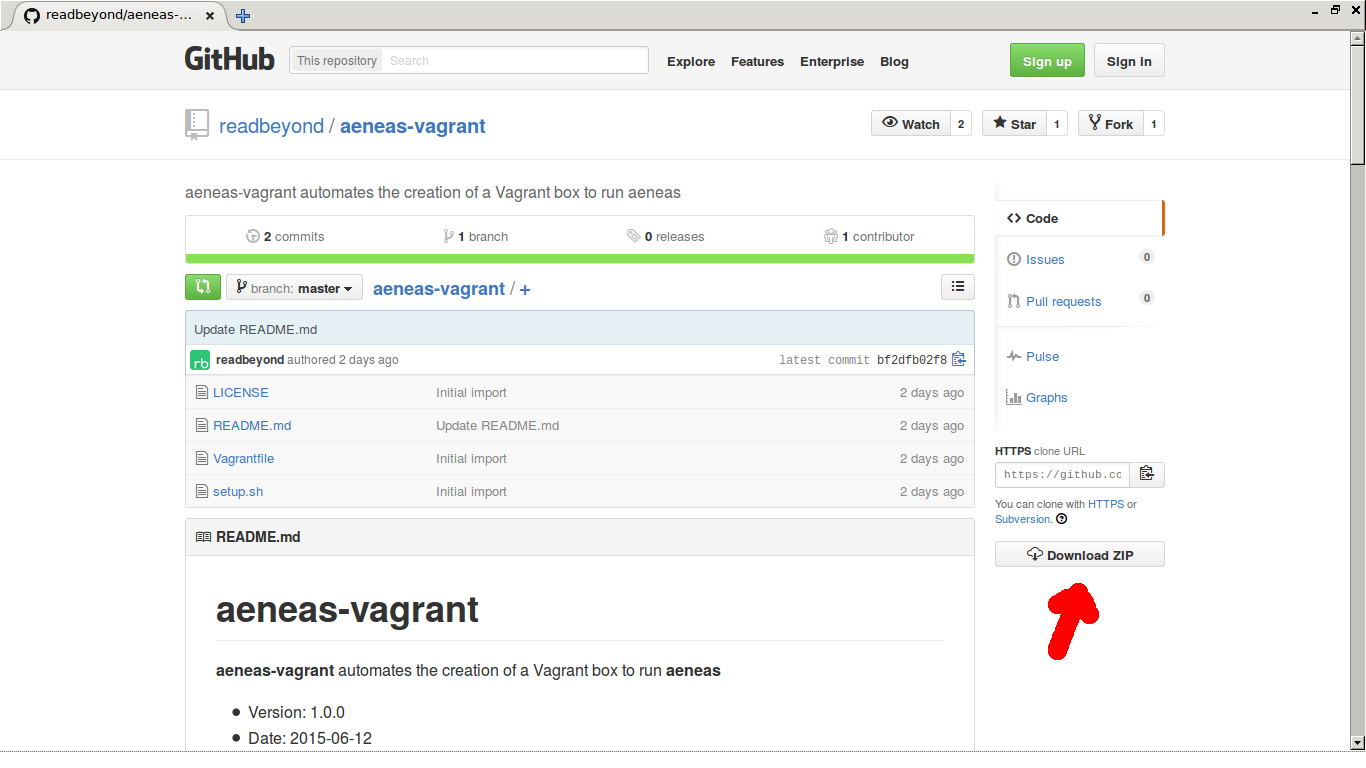Screen dimensions: 1366x768
Task: View the 1 branch link
Action: (476, 236)
